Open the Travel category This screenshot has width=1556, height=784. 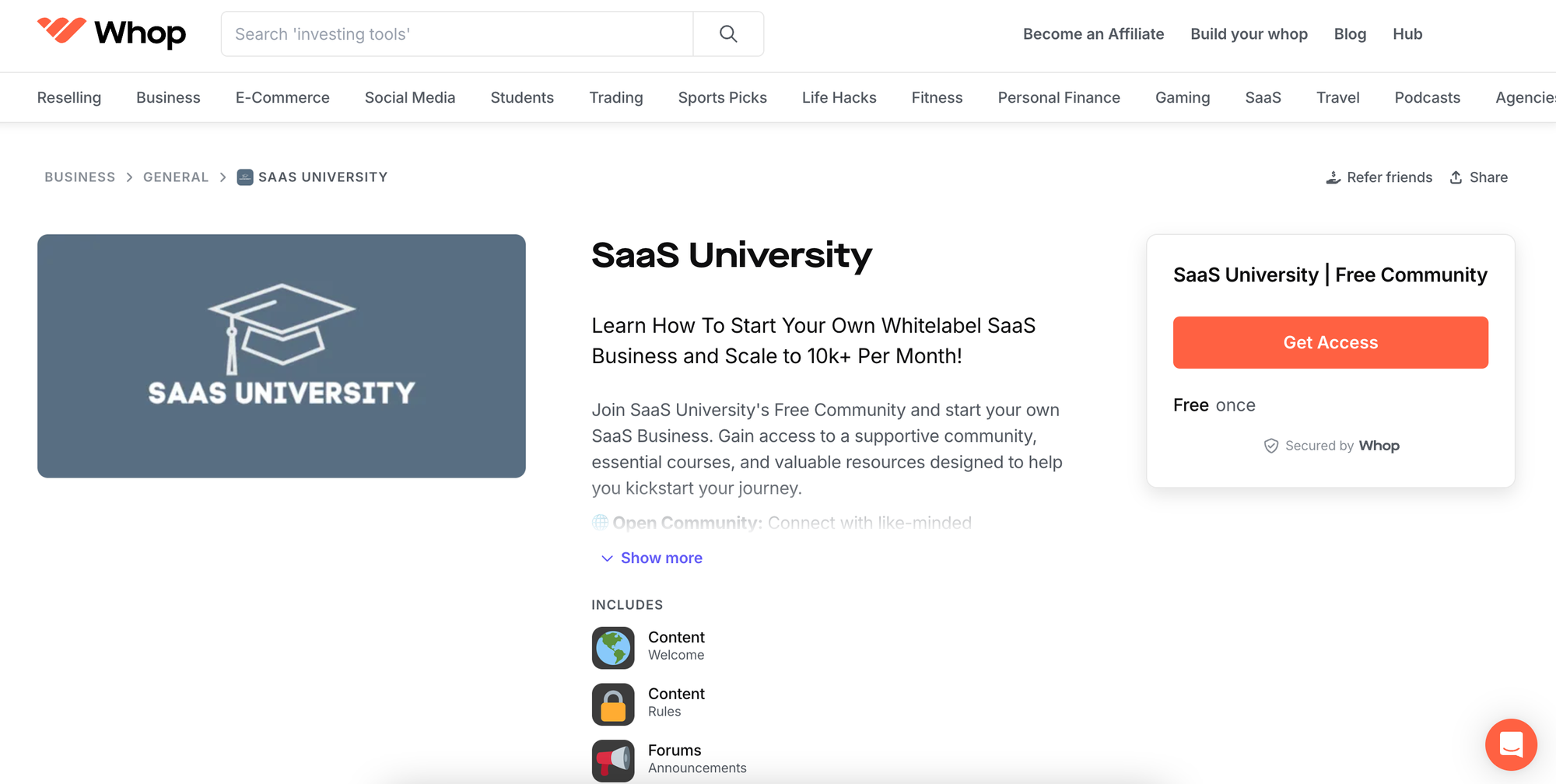(x=1338, y=97)
